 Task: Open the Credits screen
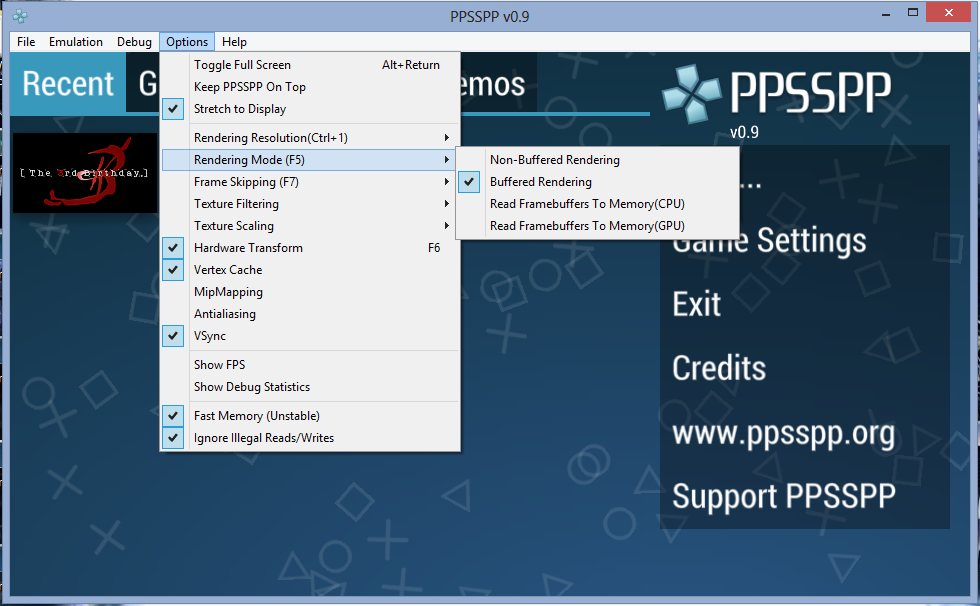tap(719, 368)
